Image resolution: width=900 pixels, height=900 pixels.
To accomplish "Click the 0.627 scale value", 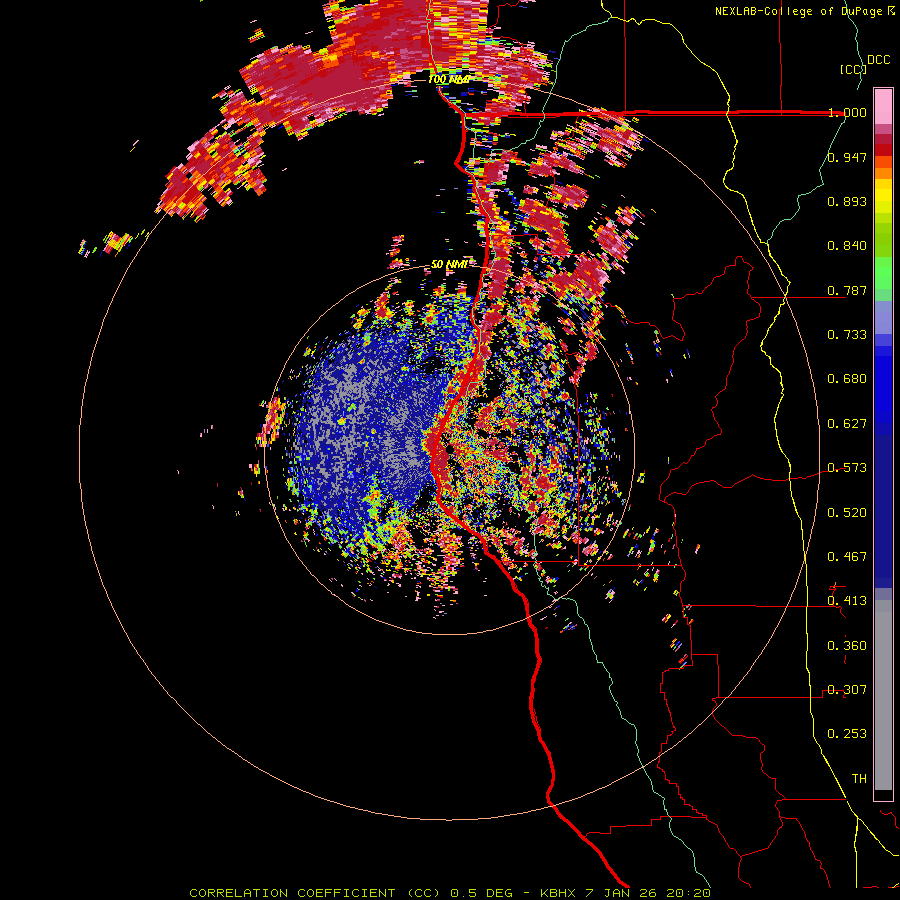I will [847, 424].
